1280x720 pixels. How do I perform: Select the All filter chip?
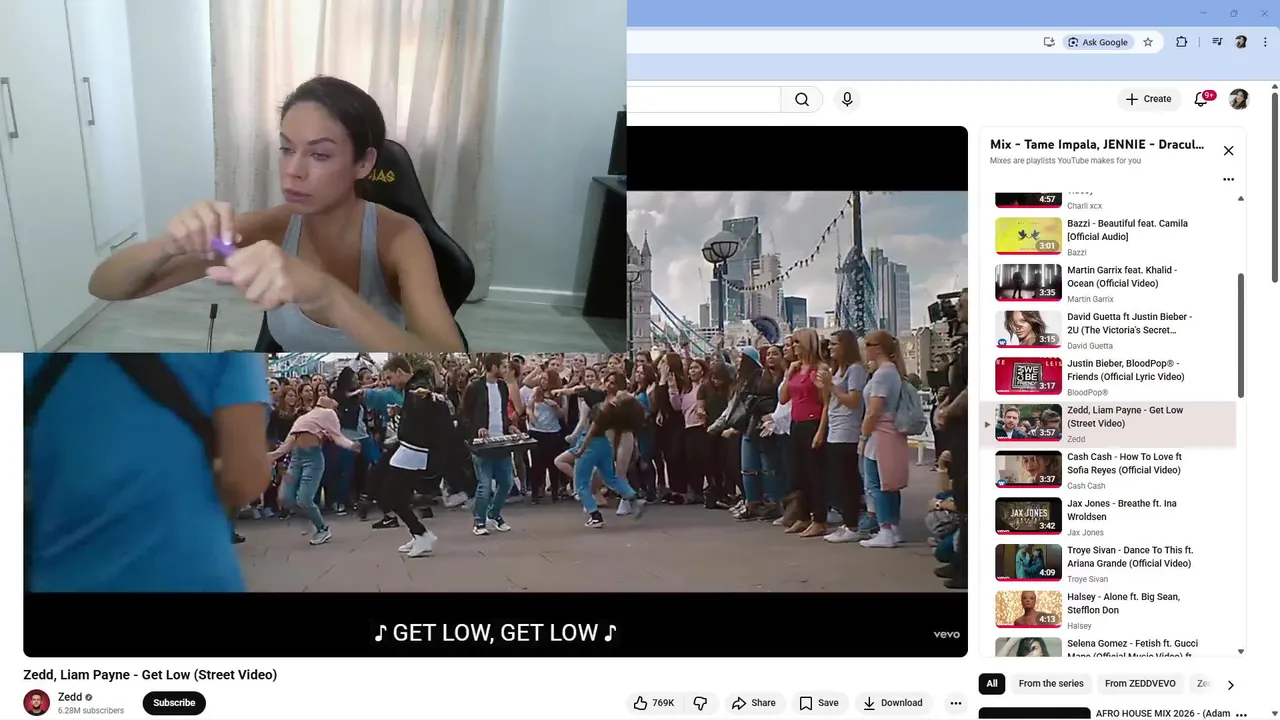[992, 684]
